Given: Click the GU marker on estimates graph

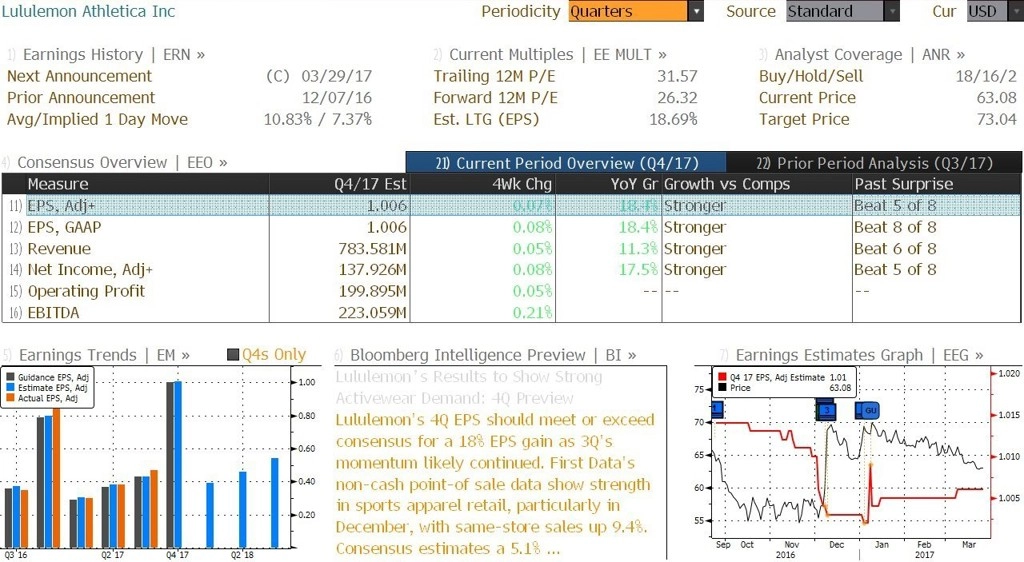Looking at the screenshot, I should (x=869, y=411).
